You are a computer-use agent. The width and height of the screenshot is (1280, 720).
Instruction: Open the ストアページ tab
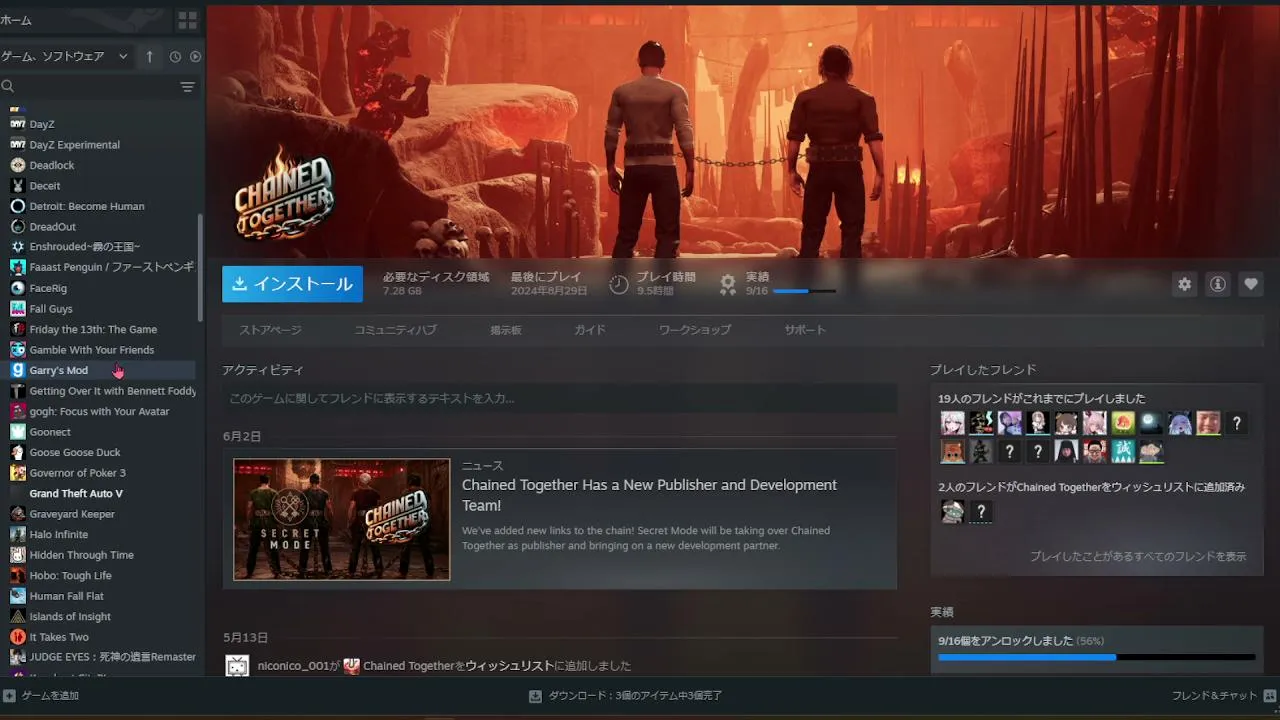click(270, 330)
